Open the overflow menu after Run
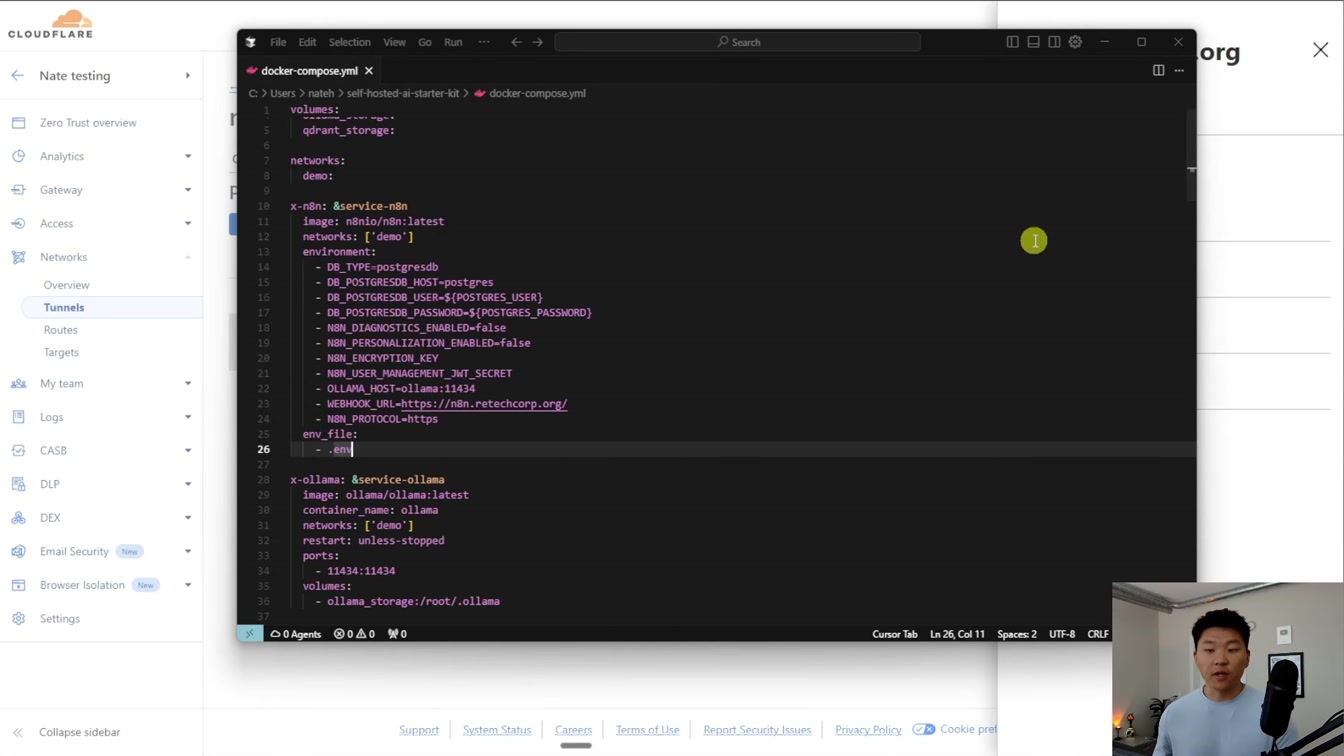The image size is (1344, 756). (x=484, y=42)
